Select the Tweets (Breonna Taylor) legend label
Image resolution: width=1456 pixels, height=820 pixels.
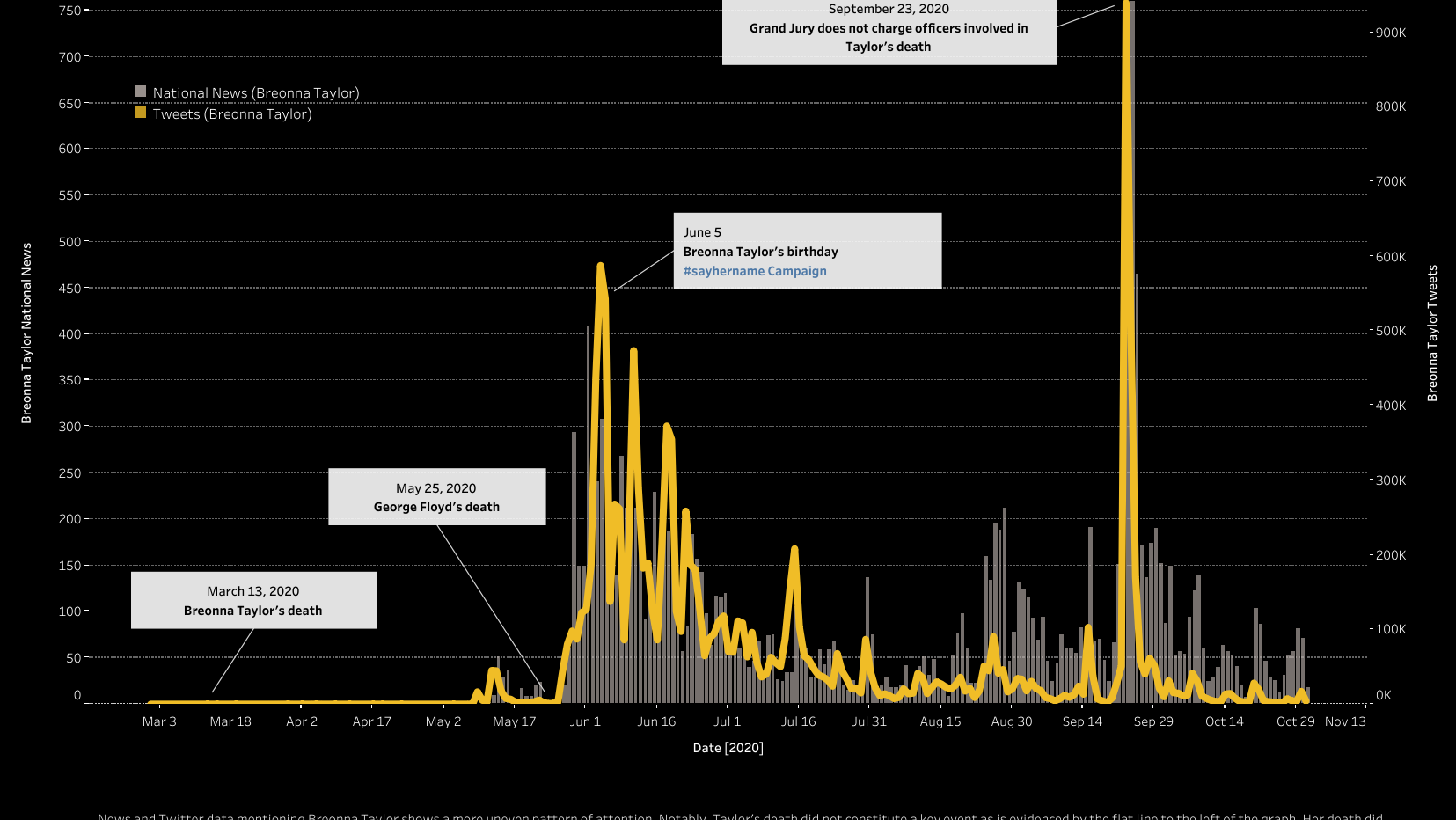click(232, 113)
